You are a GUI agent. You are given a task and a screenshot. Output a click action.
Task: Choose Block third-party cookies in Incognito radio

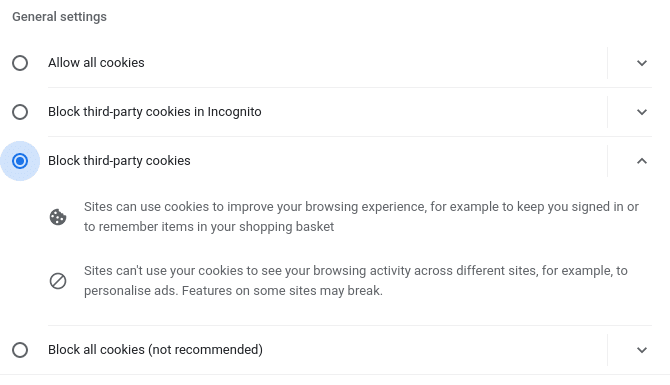20,112
